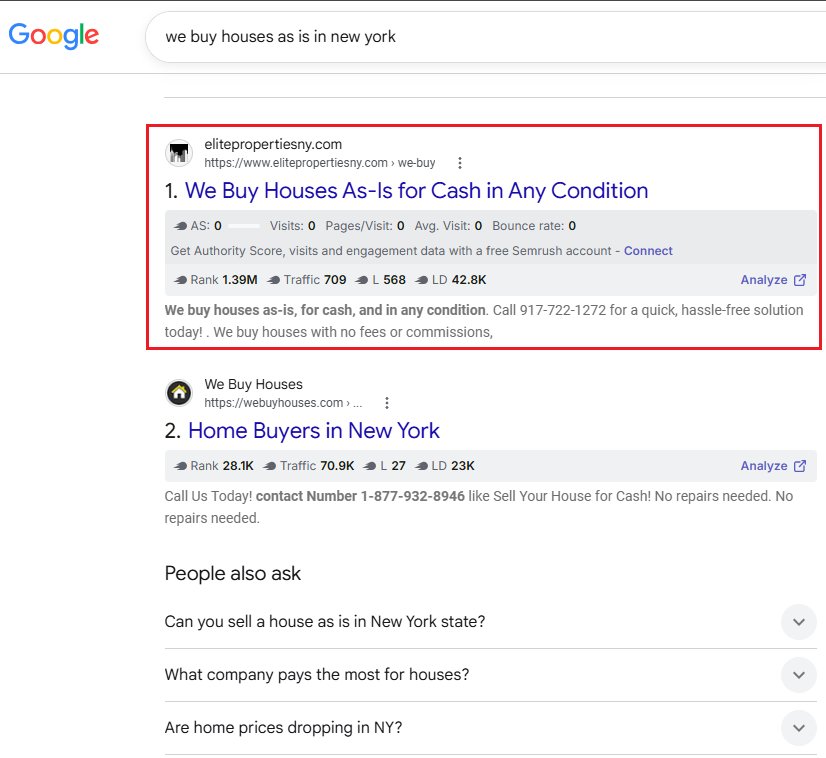
Task: Click the Google logo
Action: [x=54, y=35]
